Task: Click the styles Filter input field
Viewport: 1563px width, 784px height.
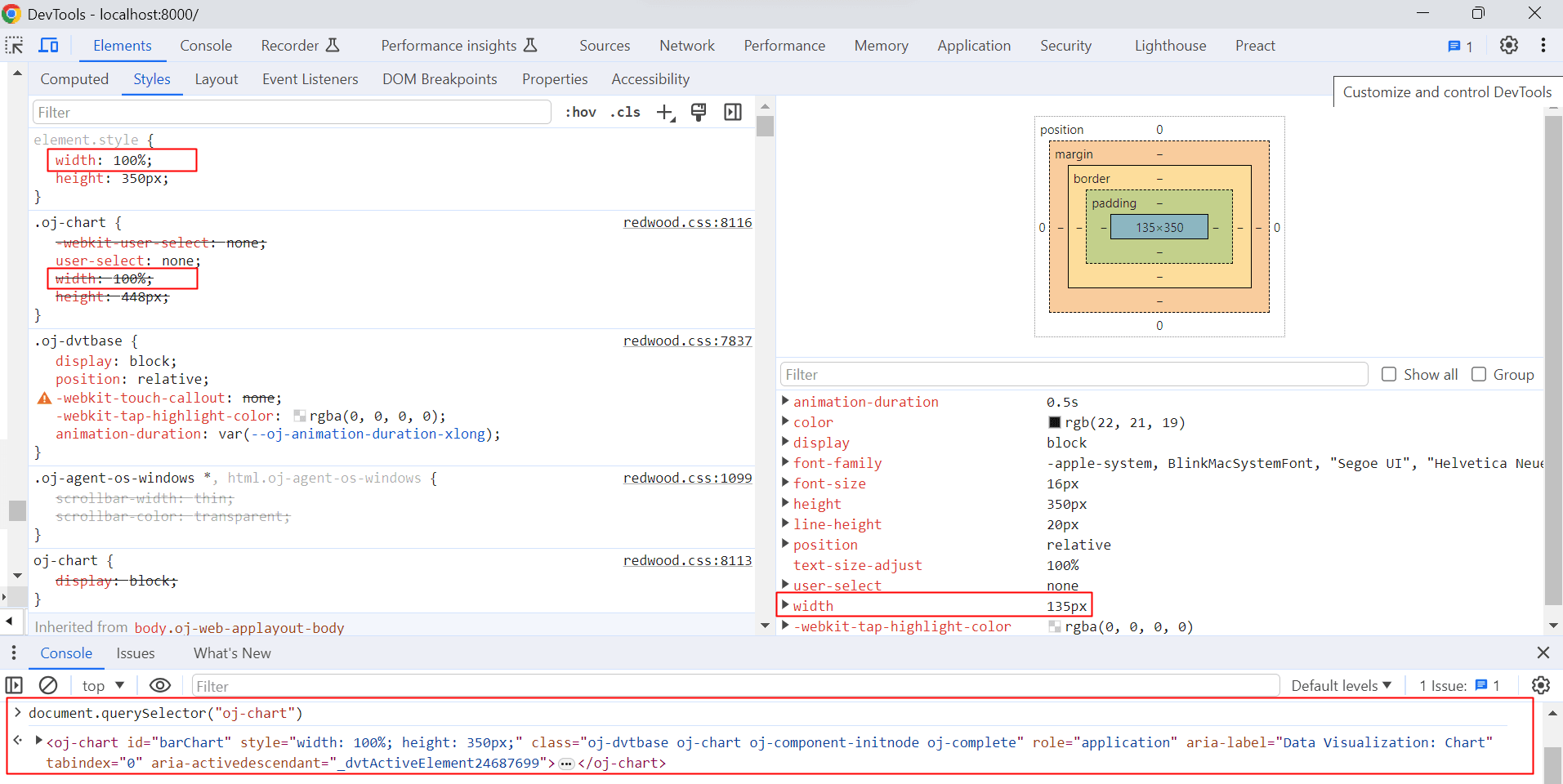Action: [x=291, y=111]
